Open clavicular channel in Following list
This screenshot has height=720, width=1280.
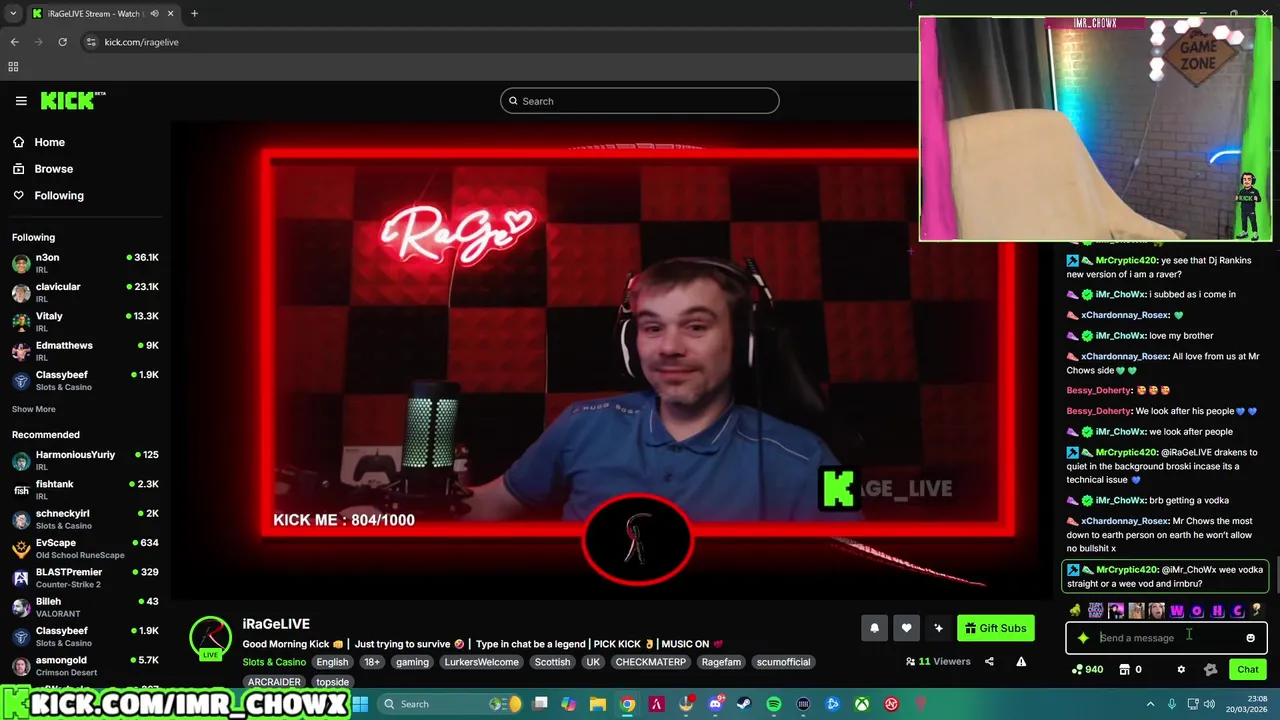[x=85, y=293]
